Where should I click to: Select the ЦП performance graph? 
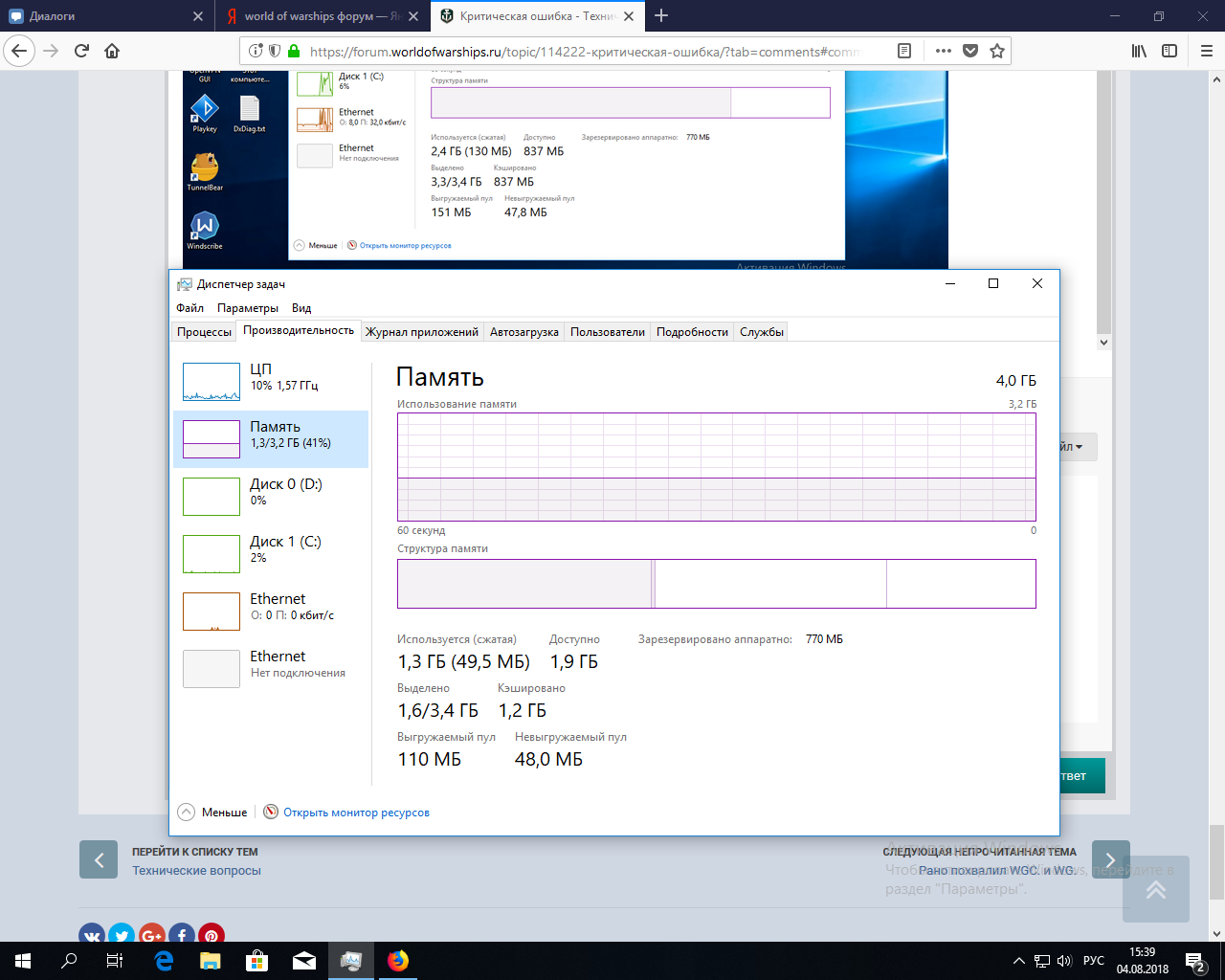[x=212, y=382]
